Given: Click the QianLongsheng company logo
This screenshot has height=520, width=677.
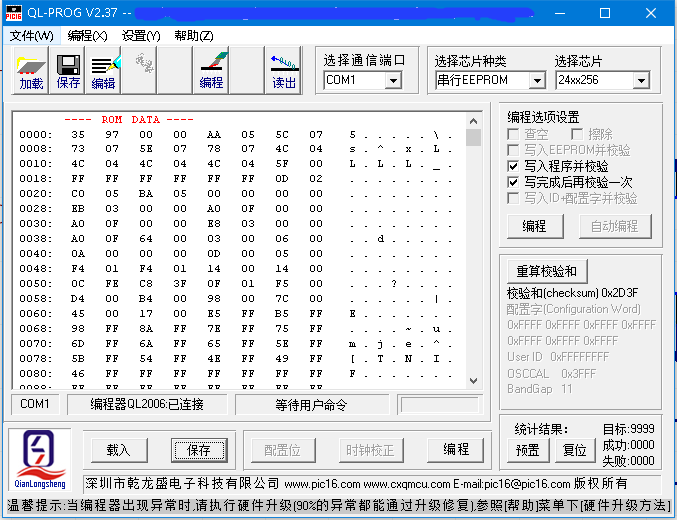Looking at the screenshot, I should click(x=40, y=460).
